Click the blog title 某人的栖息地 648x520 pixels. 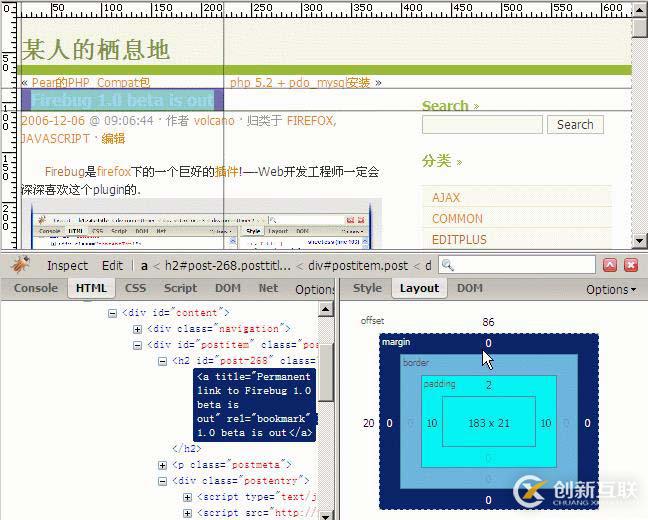(x=96, y=50)
